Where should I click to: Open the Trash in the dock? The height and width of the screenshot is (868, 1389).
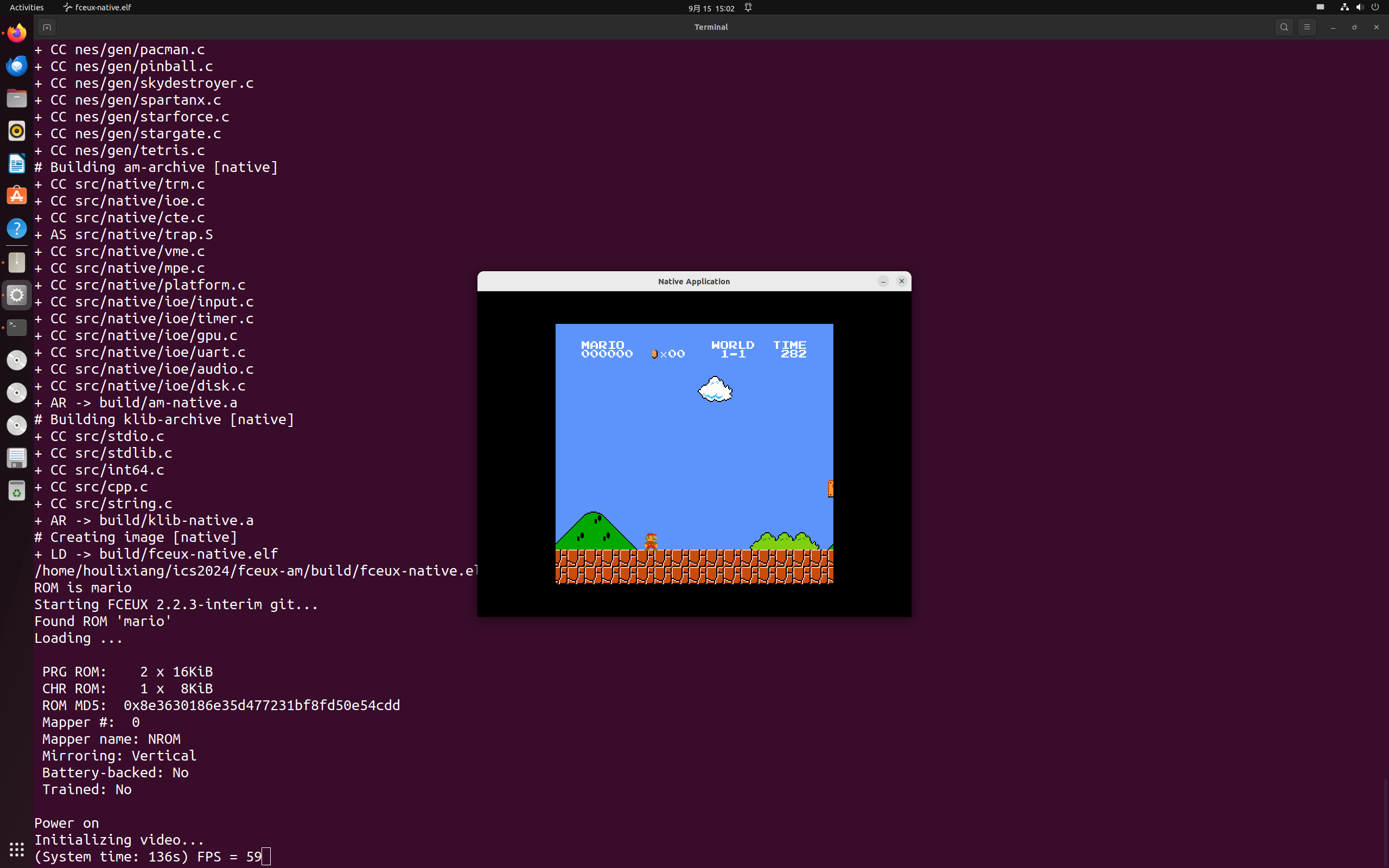click(17, 491)
